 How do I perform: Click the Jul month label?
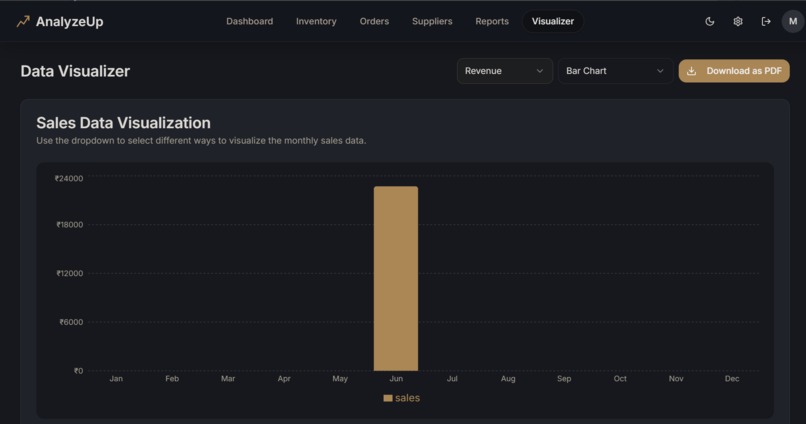coord(452,379)
